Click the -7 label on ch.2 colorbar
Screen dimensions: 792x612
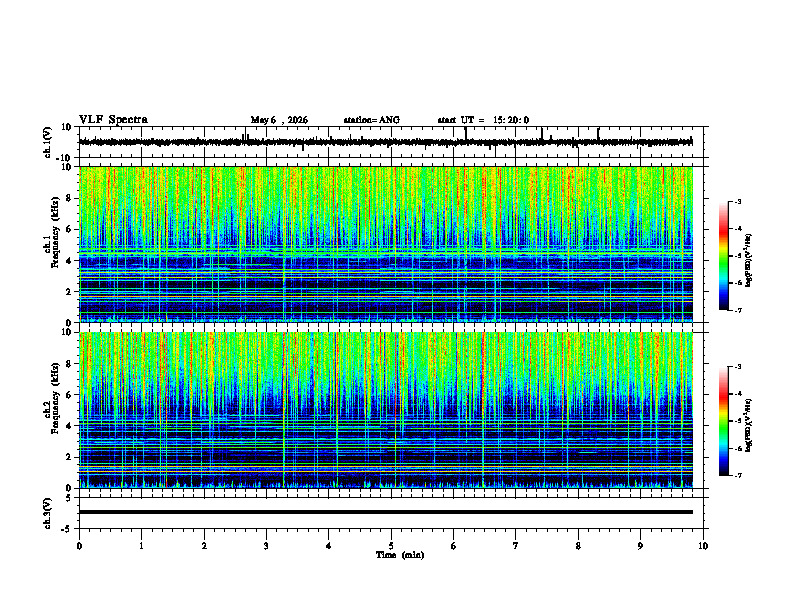coord(738,475)
